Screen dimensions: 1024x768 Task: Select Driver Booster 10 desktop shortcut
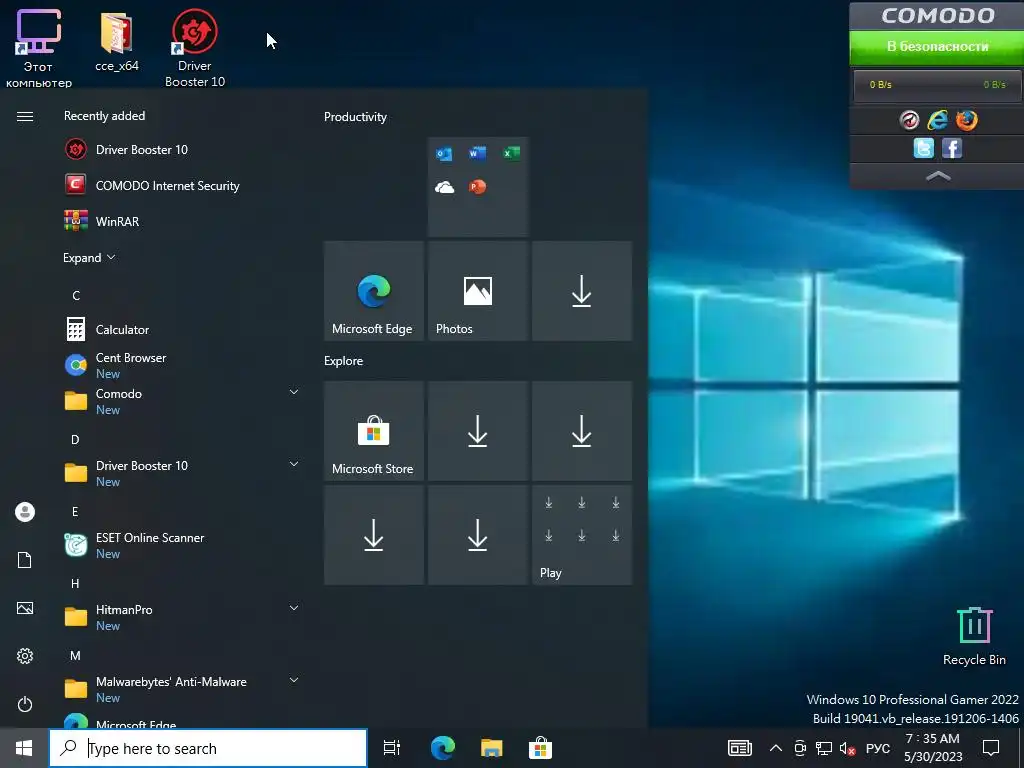[x=195, y=48]
